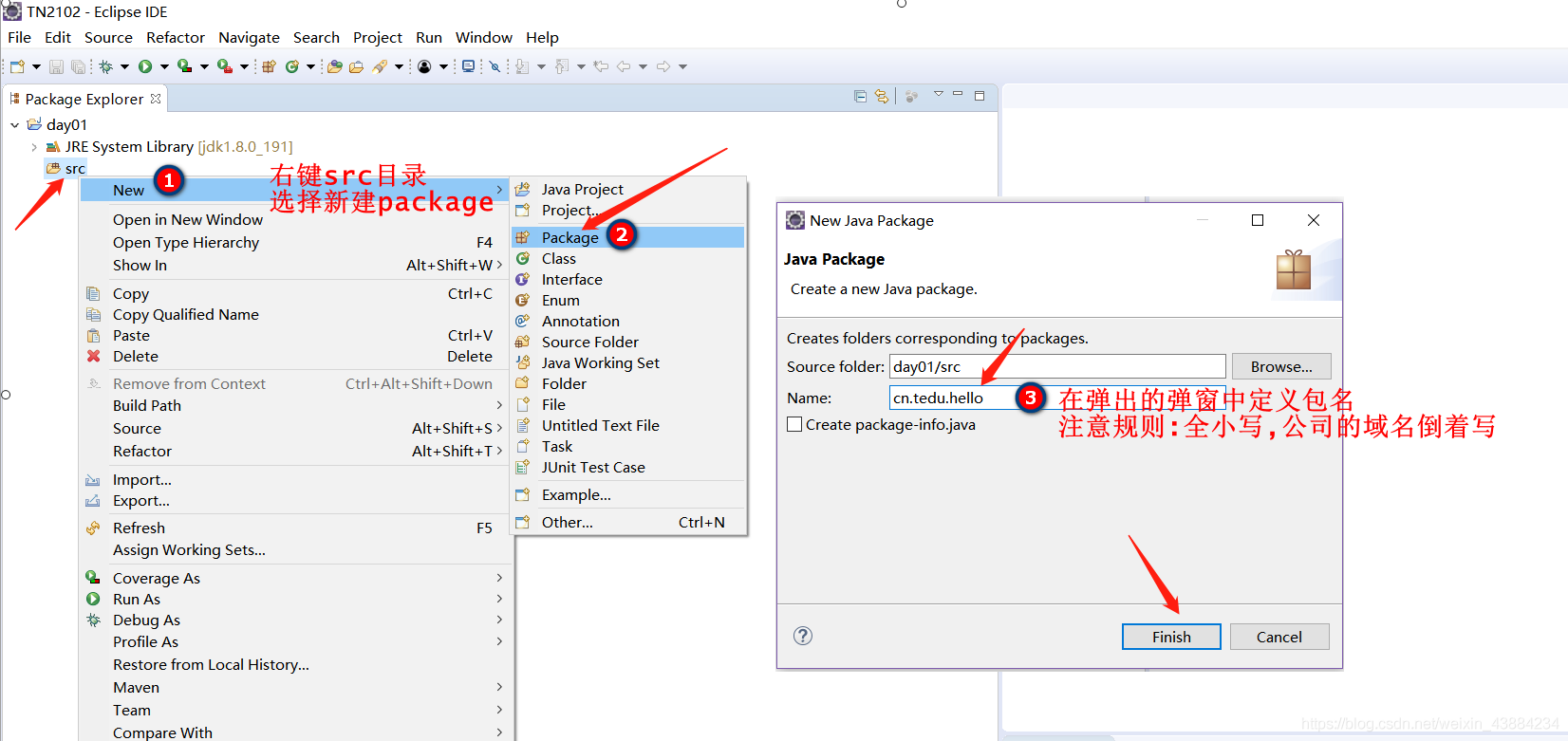Select the src folder in Package Explorer
Image resolution: width=1568 pixels, height=741 pixels.
[66, 168]
